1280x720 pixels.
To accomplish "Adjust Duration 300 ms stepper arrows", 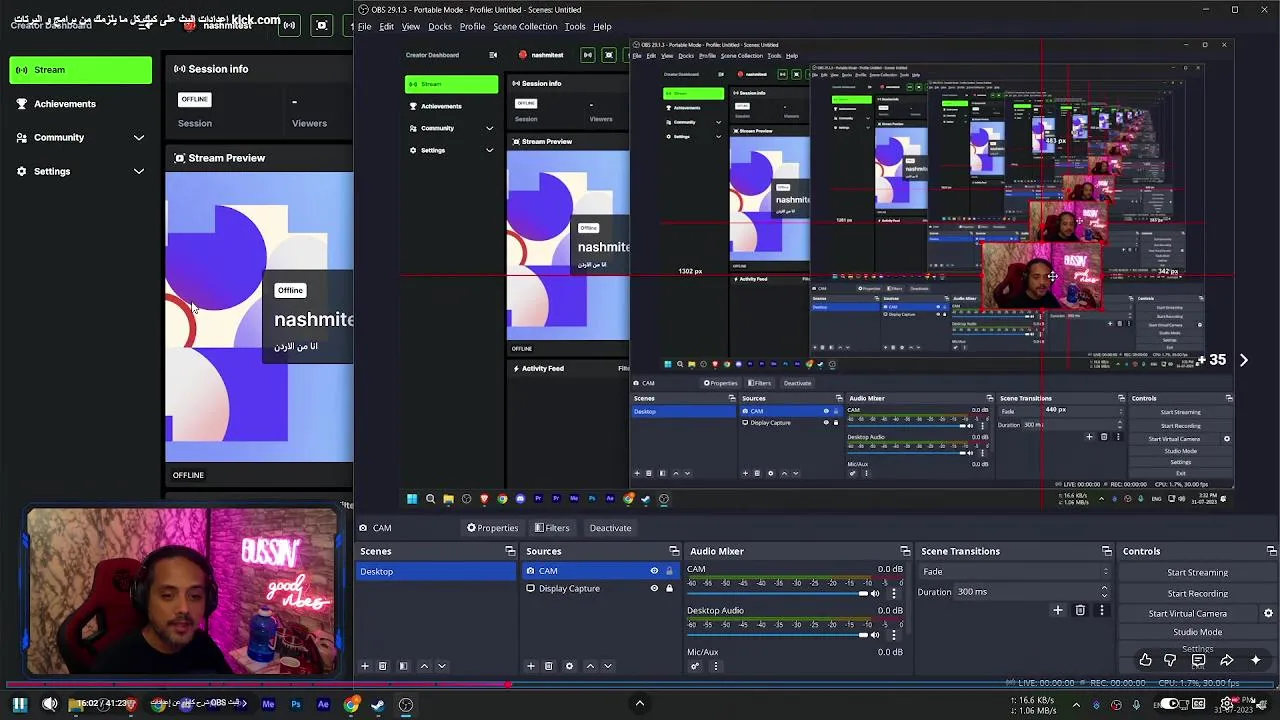I will tap(1104, 592).
